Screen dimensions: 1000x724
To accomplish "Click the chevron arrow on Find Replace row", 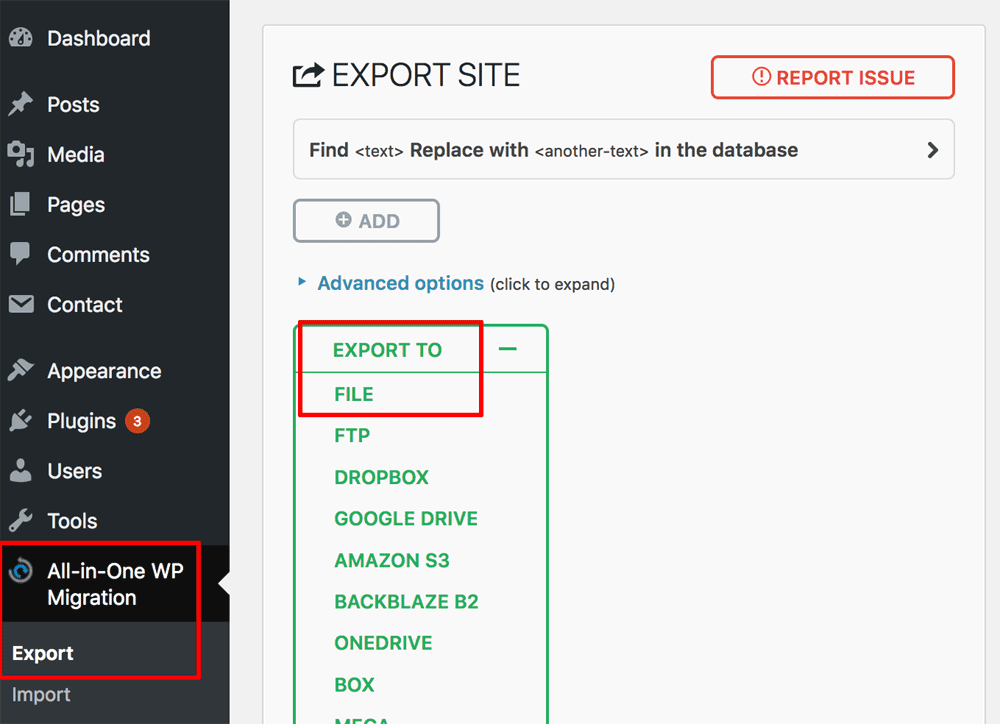I will point(932,150).
